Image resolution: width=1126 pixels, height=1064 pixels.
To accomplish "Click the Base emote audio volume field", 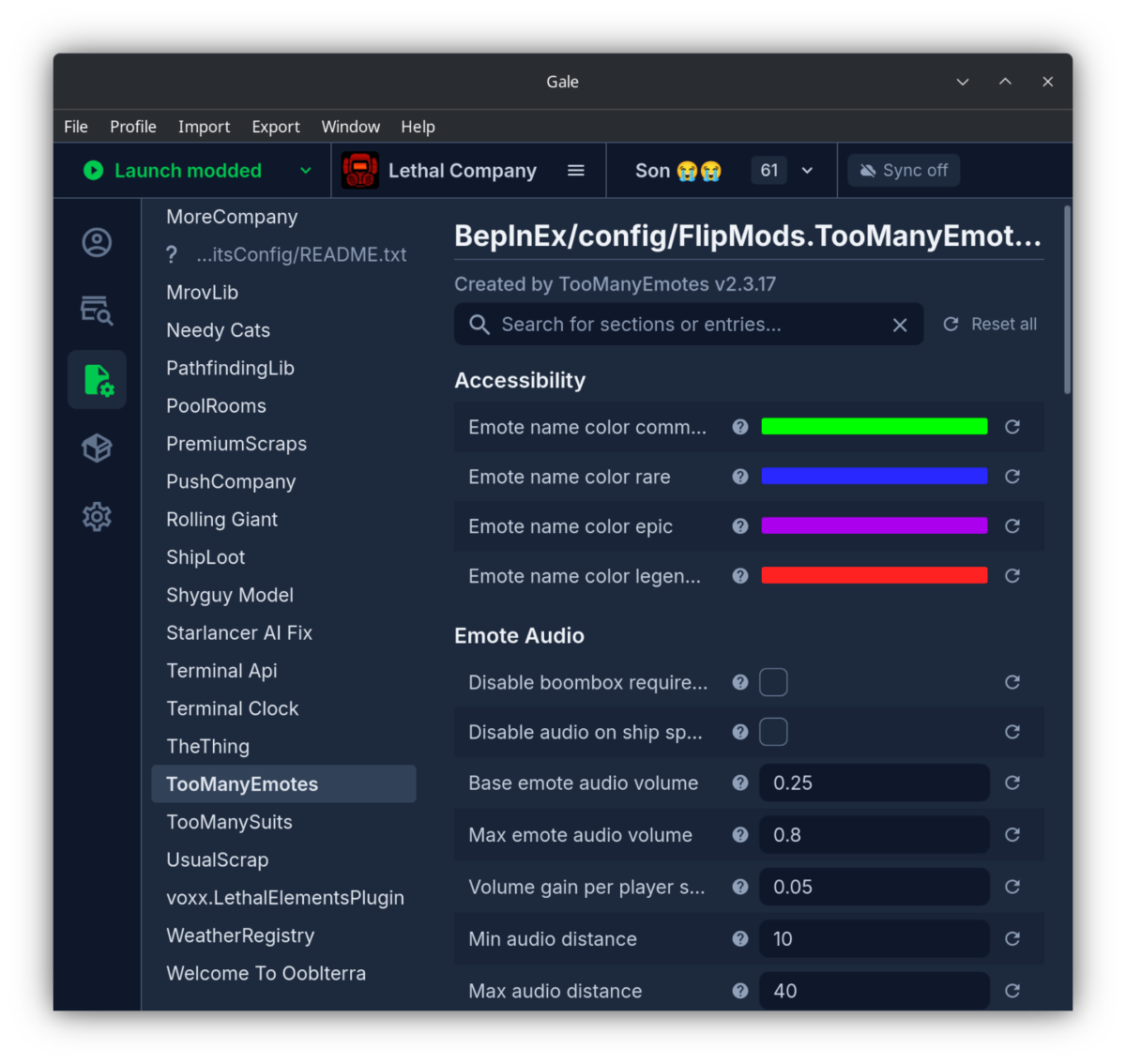I will (875, 783).
